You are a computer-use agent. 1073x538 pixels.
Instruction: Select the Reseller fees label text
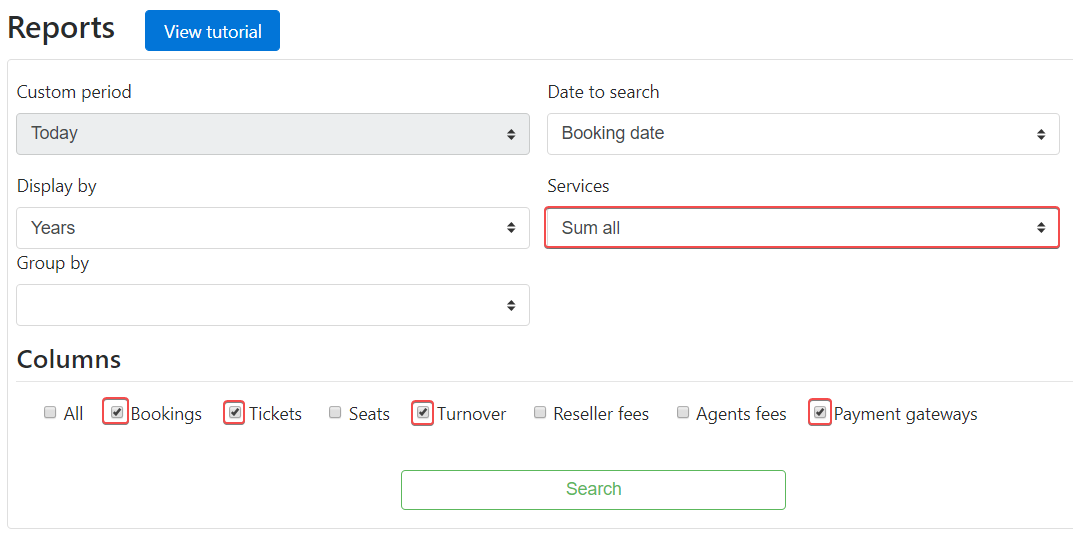(x=601, y=414)
